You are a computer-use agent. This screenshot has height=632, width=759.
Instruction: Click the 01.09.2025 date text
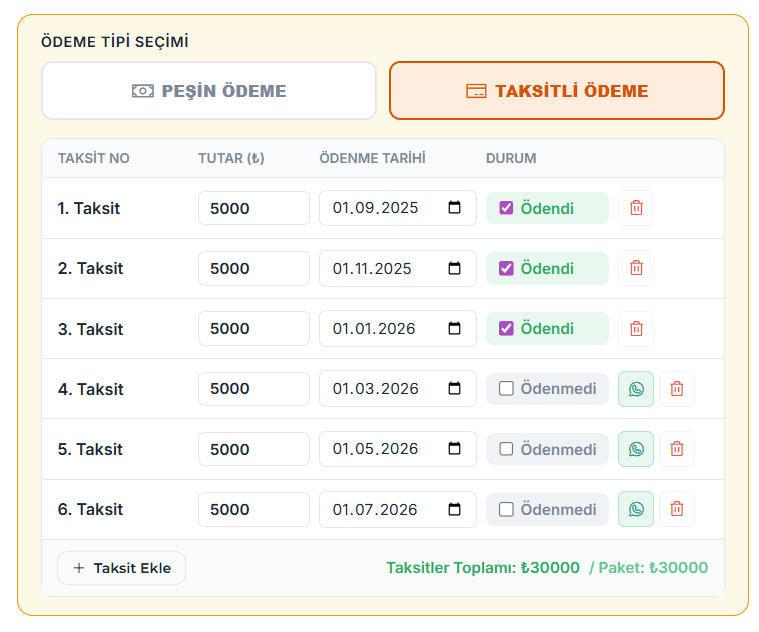(375, 208)
